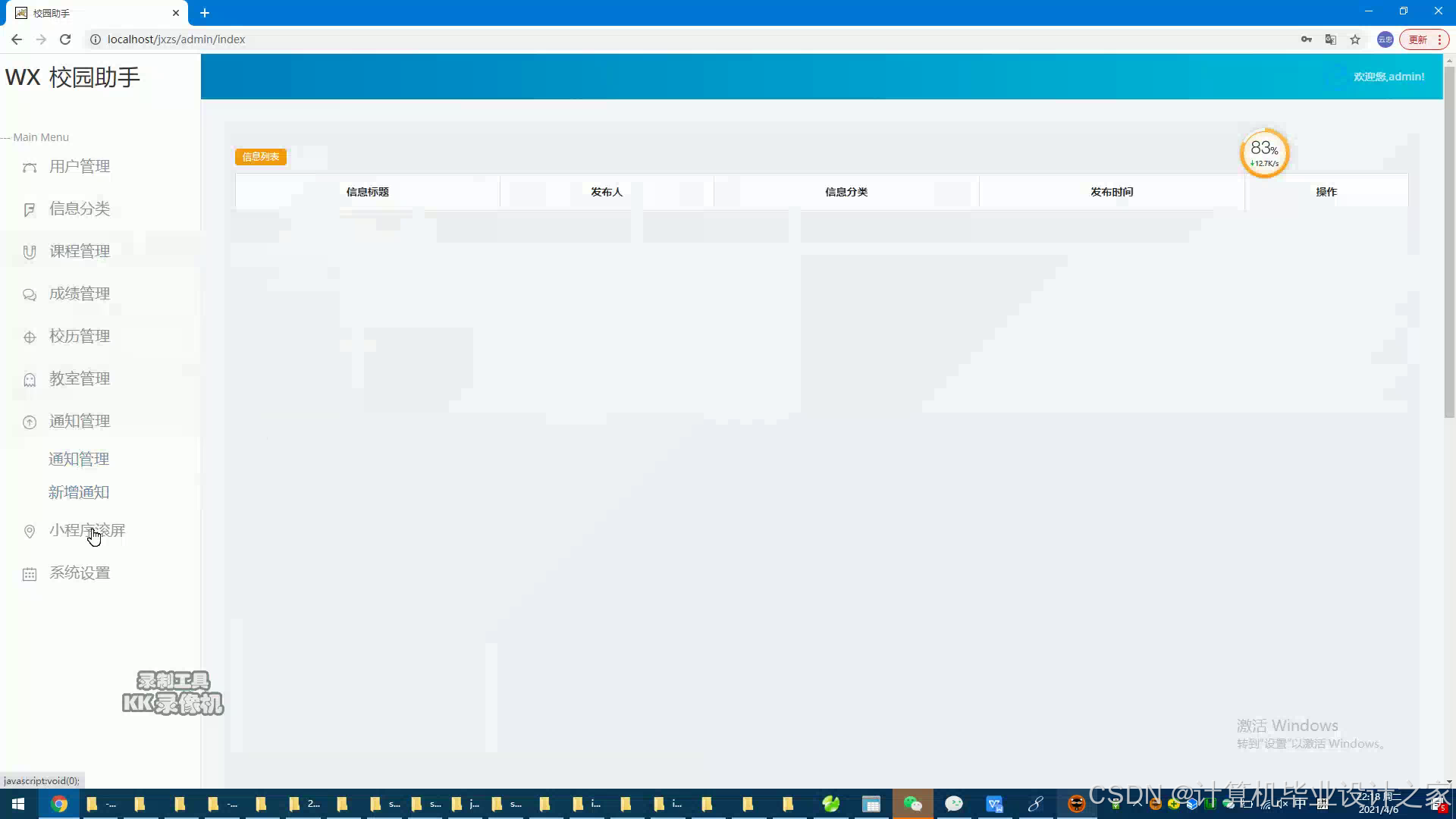
Task: Click the 成绩管理 chat bubble icon
Action: pyautogui.click(x=30, y=295)
